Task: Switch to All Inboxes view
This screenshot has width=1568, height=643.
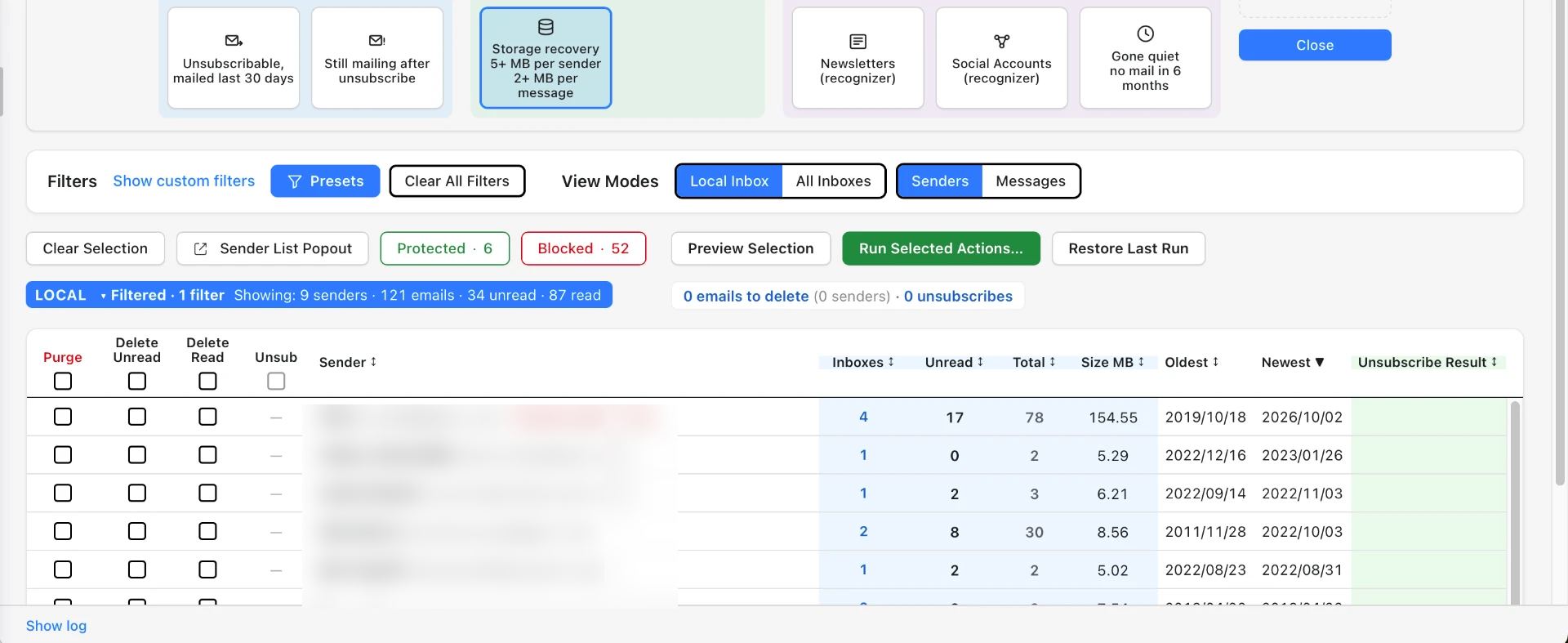Action: pos(833,181)
